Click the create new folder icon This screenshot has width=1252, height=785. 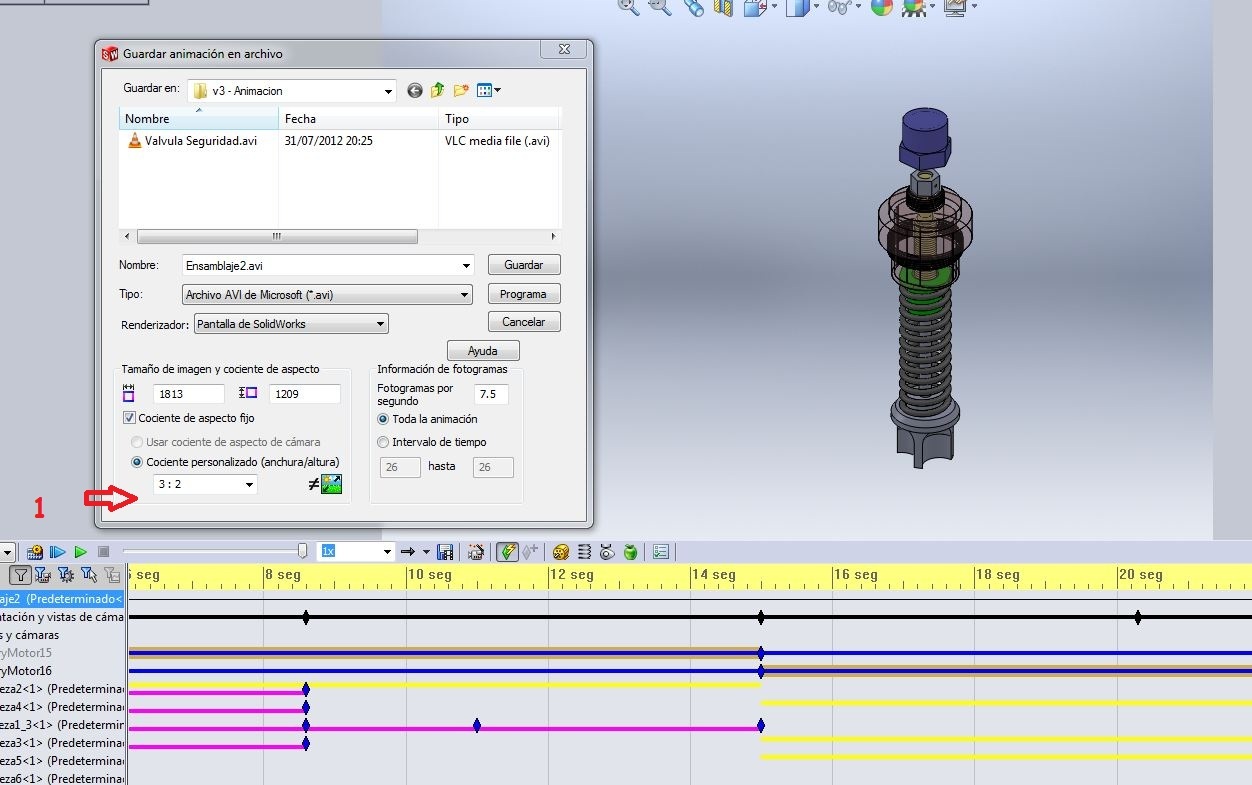461,91
